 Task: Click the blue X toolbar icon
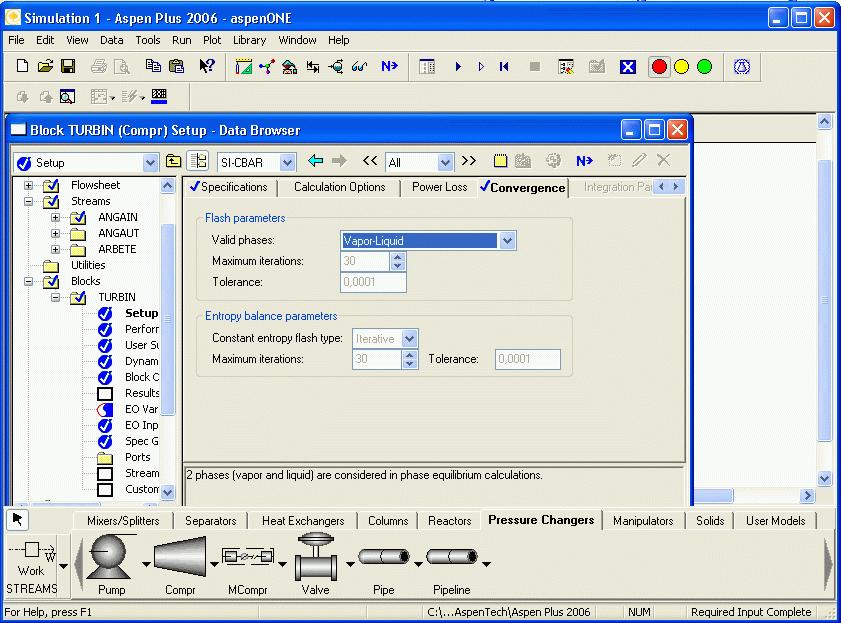(x=628, y=66)
